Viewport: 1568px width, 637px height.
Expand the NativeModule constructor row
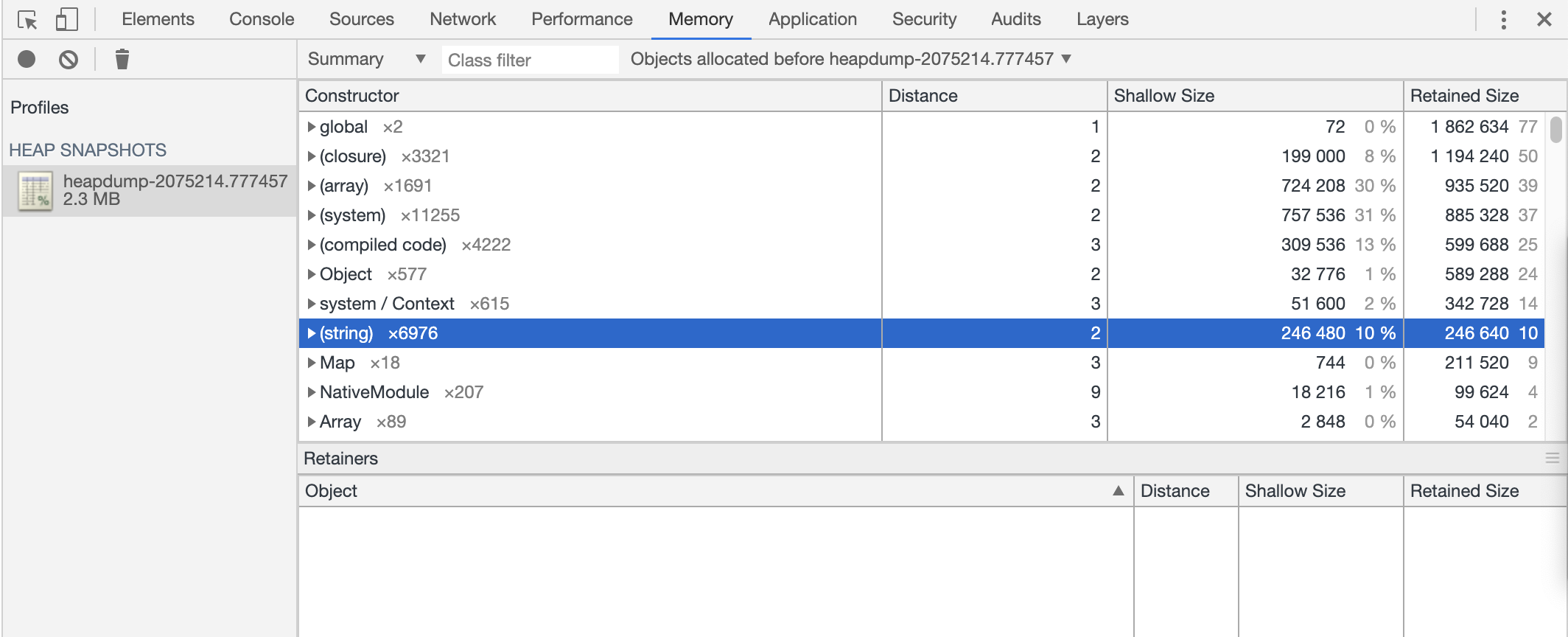pos(312,392)
